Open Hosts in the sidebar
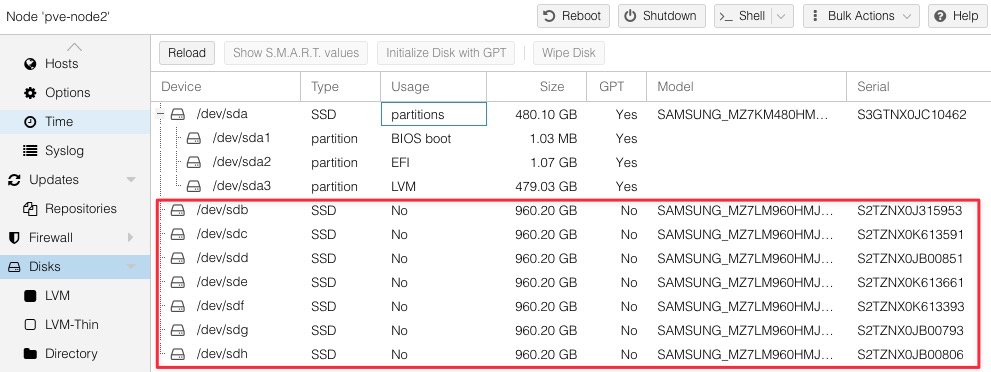991x372 pixels. (x=61, y=64)
